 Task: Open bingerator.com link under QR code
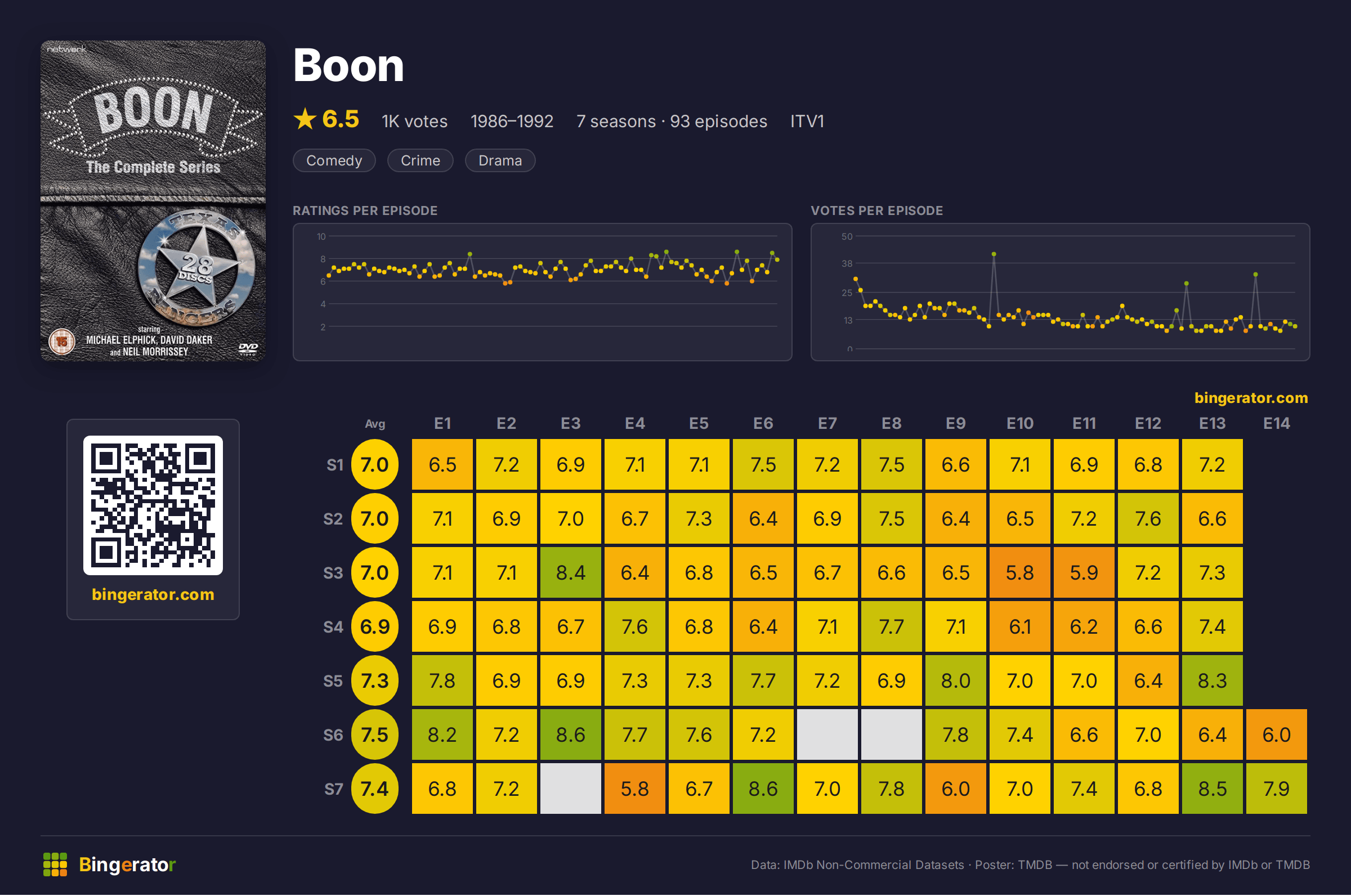153,594
